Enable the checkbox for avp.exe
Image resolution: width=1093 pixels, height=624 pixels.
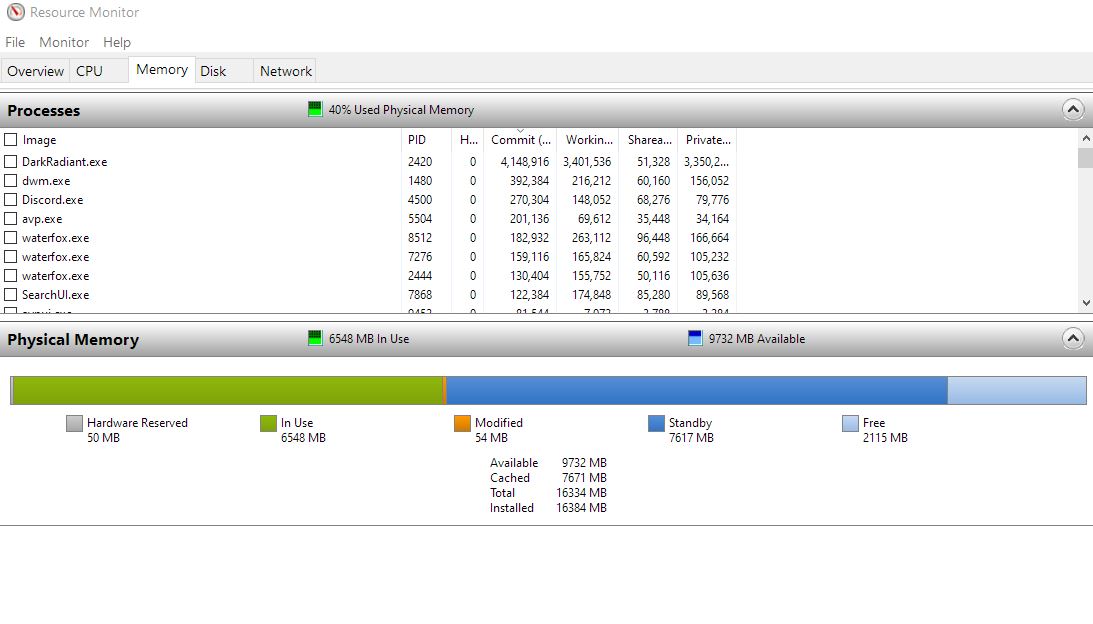[11, 218]
